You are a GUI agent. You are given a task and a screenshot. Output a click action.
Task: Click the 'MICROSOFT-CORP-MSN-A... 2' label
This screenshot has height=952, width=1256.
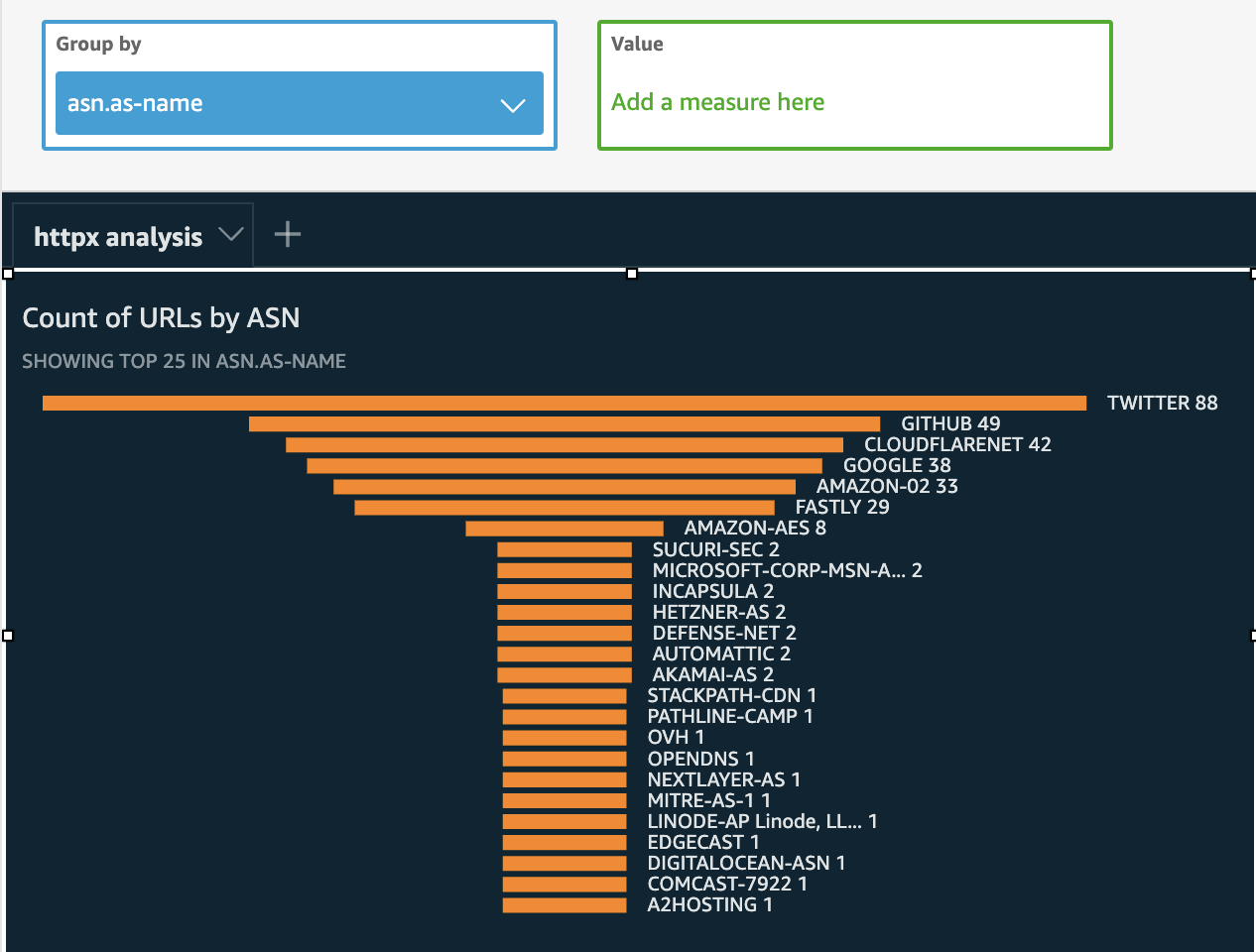tap(788, 570)
